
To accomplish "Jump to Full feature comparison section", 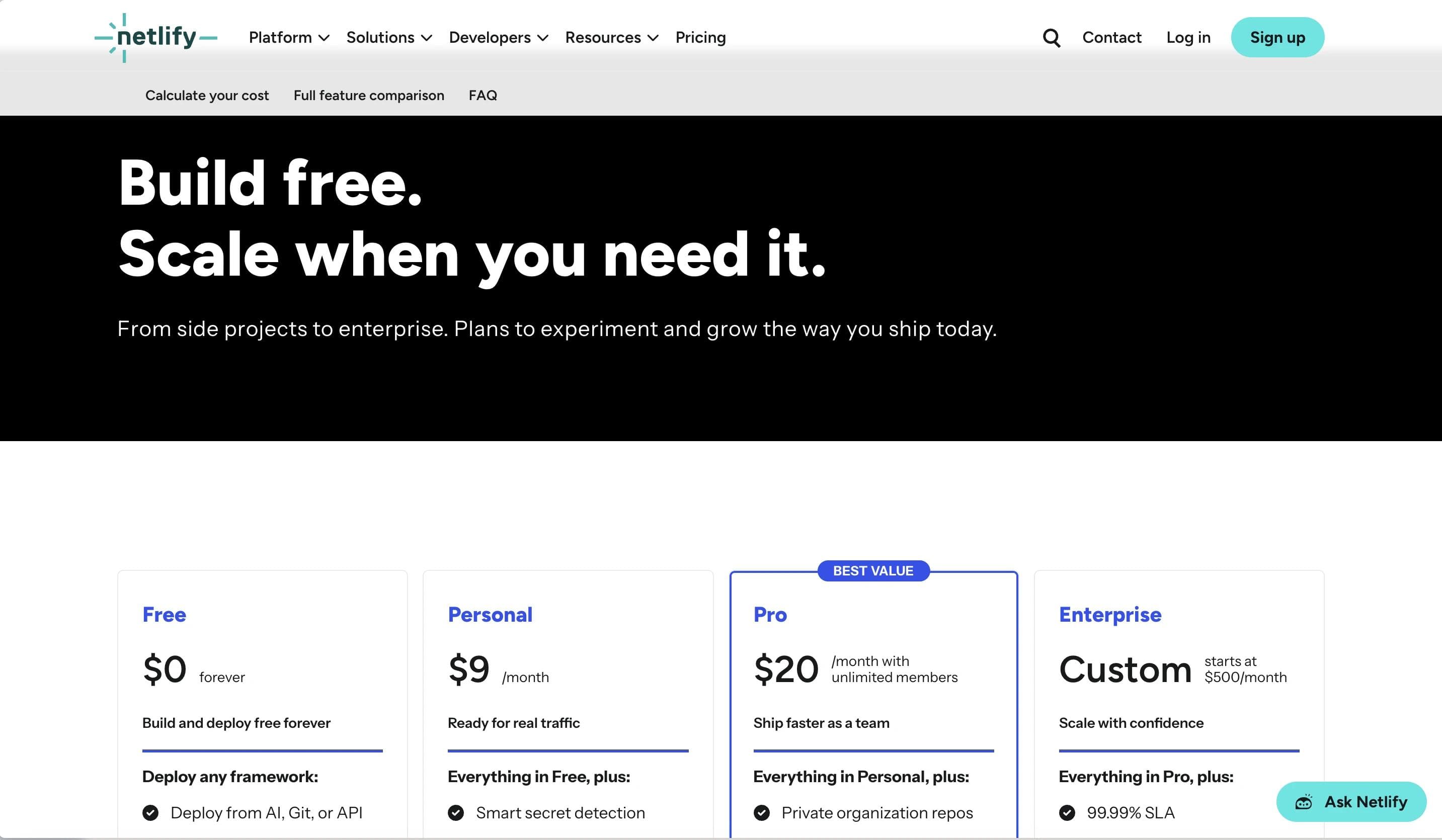I will click(x=368, y=95).
